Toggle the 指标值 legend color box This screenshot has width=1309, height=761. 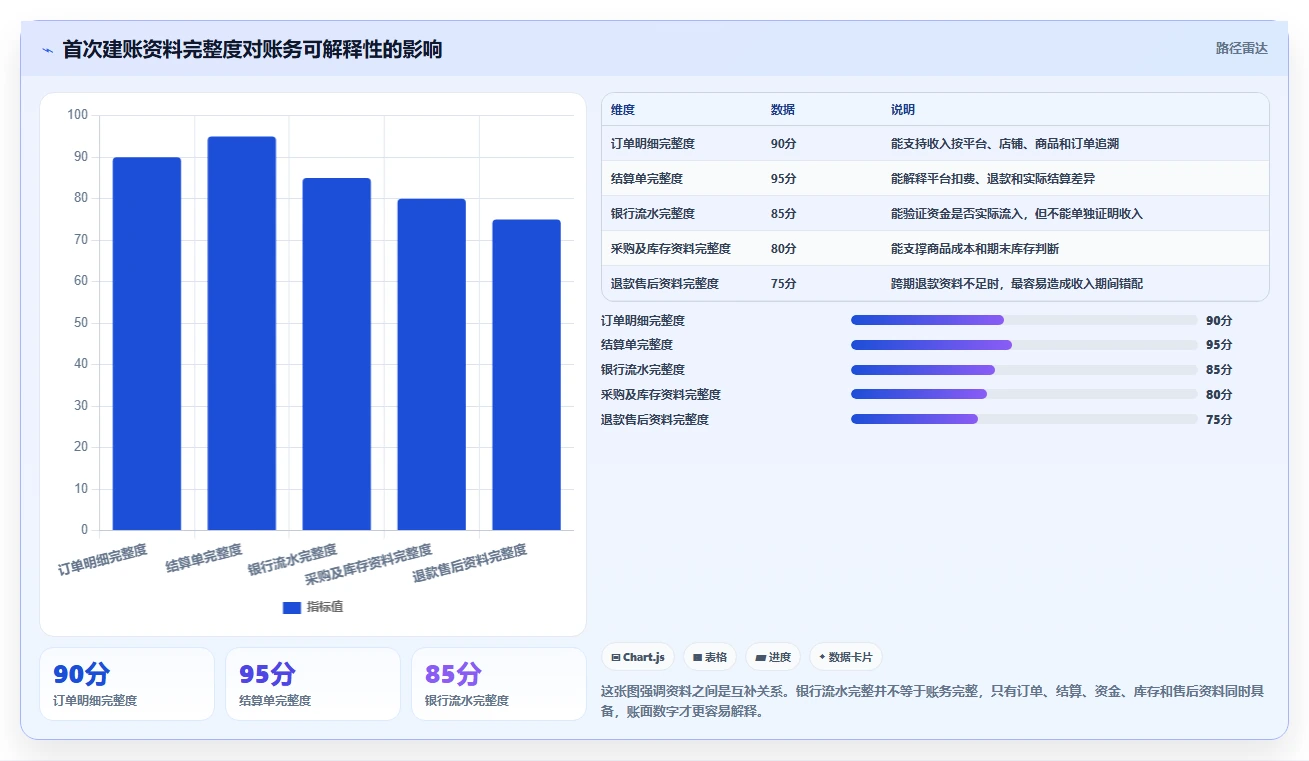[292, 607]
